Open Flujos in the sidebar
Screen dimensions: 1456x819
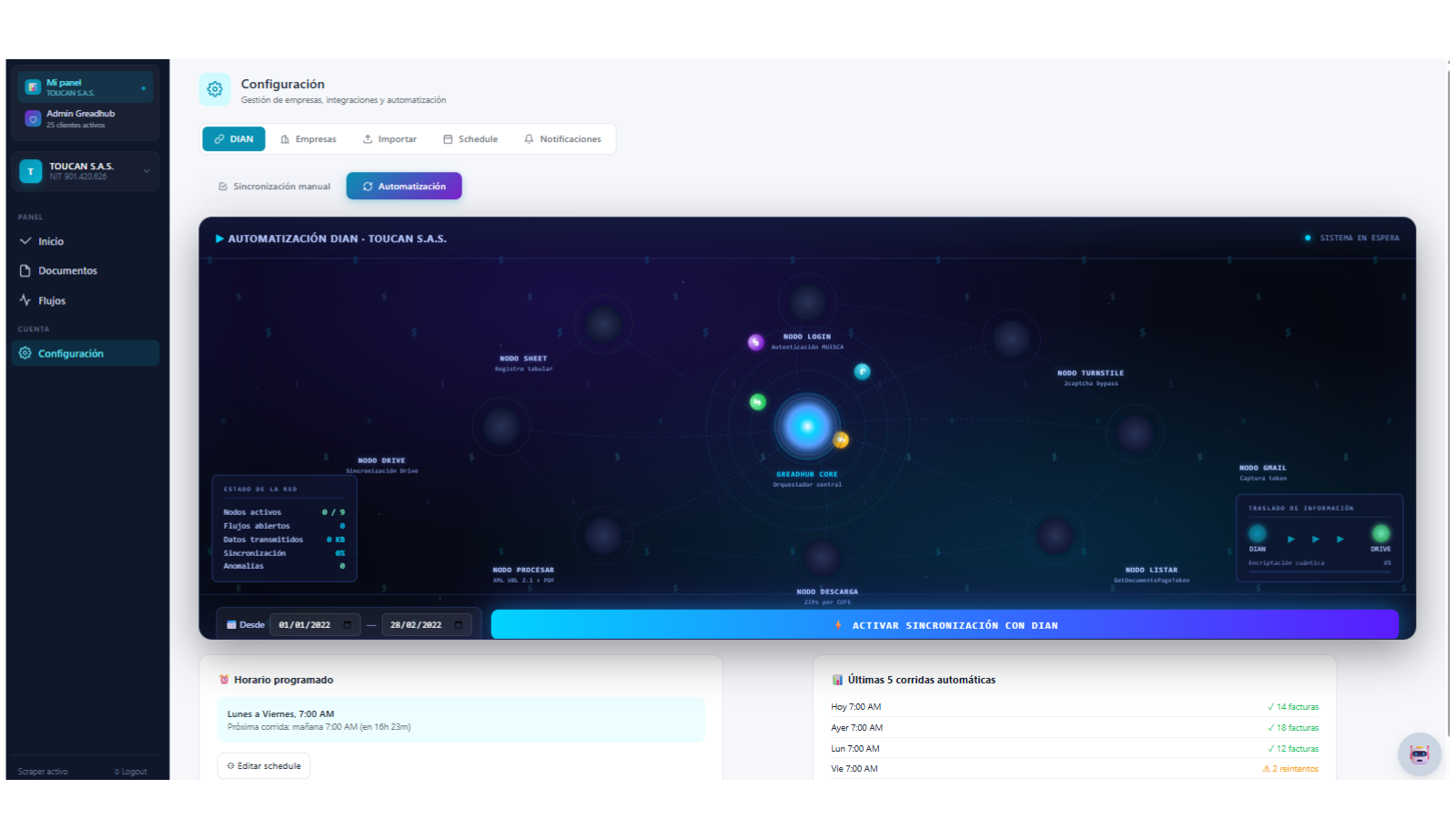click(86, 300)
